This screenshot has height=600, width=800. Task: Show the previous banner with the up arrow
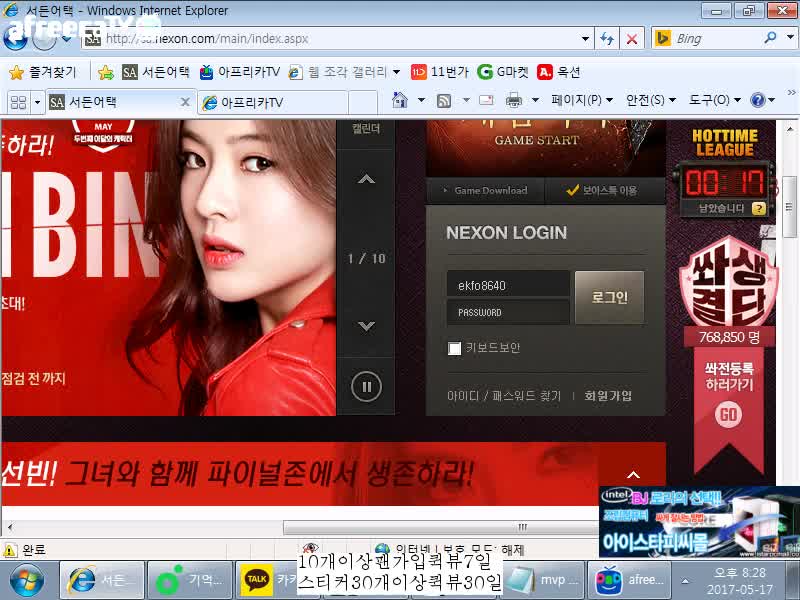[366, 180]
